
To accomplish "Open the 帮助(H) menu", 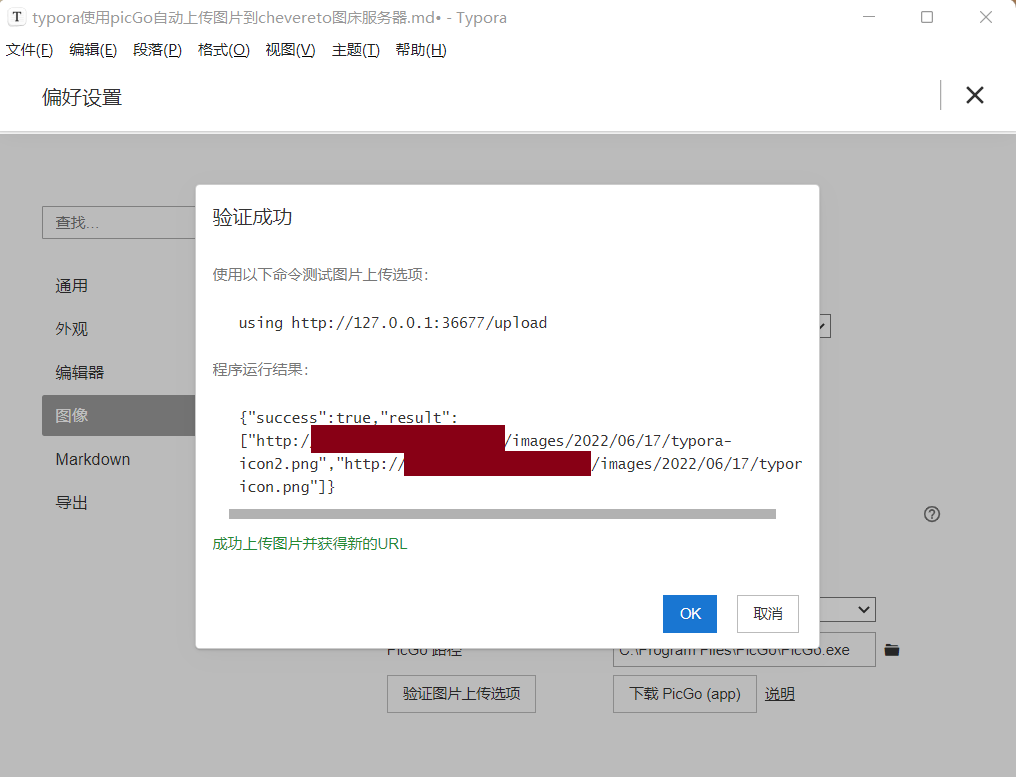I will (420, 50).
